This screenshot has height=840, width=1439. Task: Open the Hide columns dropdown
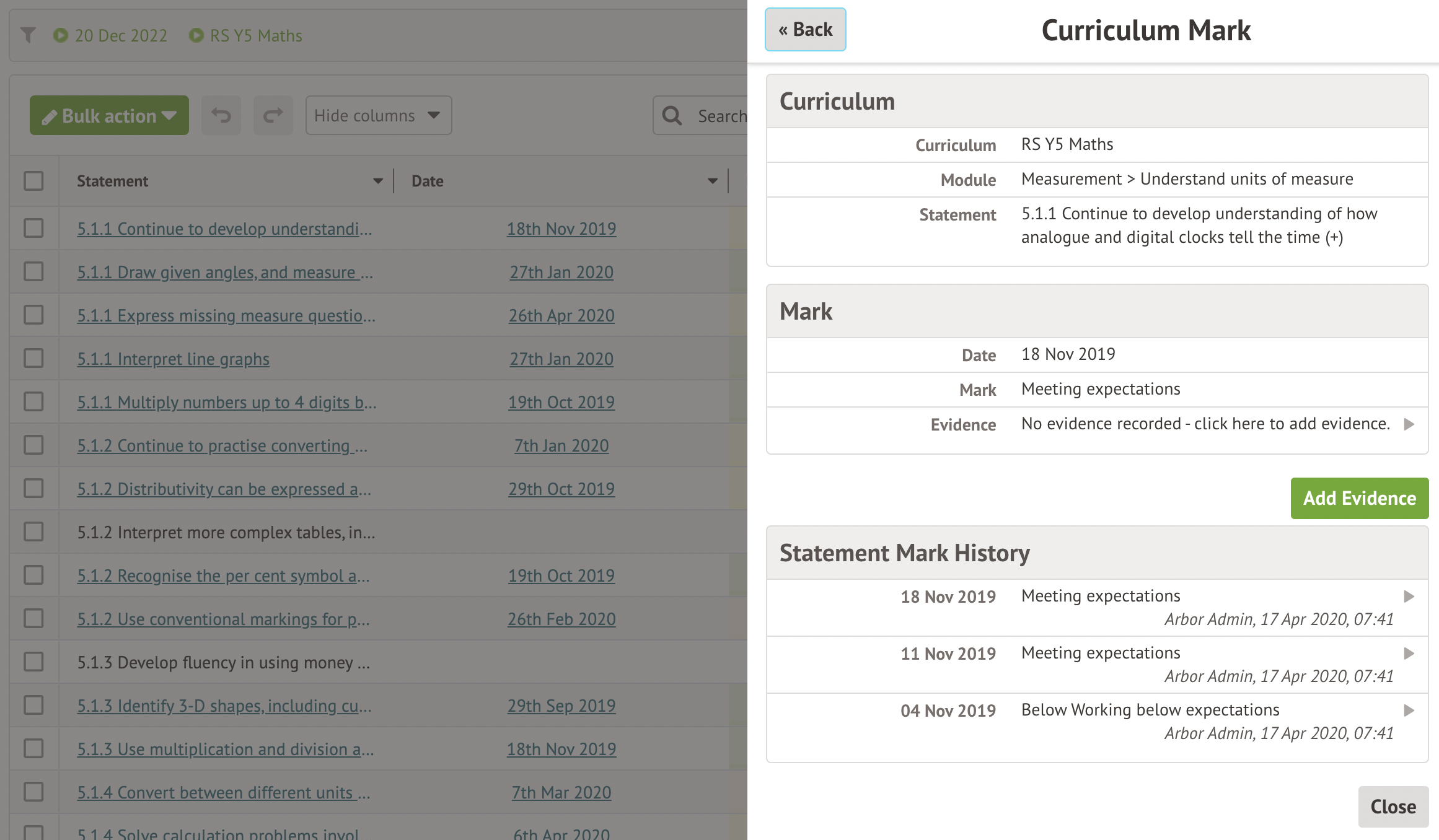378,115
